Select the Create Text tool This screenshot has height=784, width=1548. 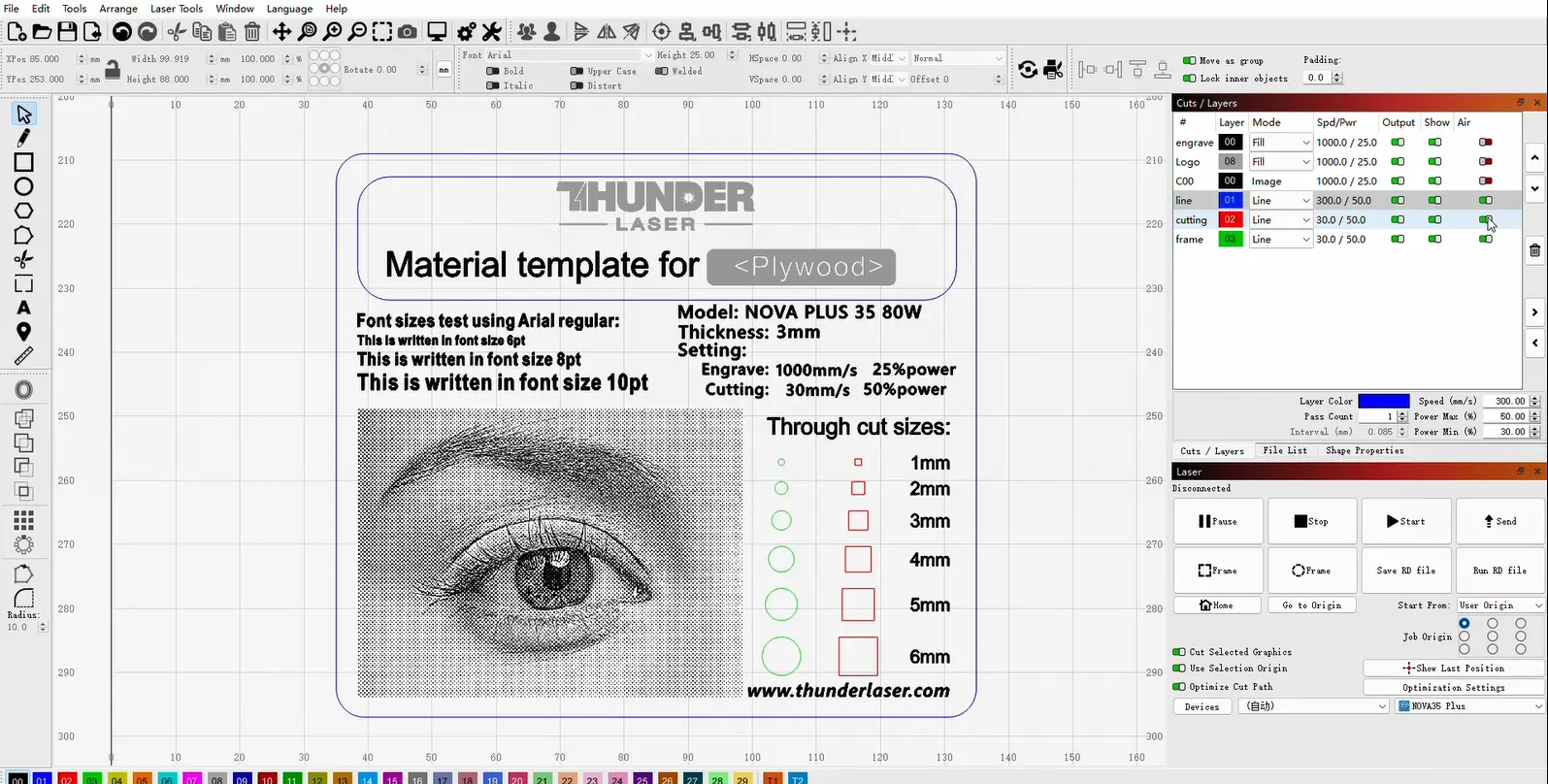tap(23, 308)
